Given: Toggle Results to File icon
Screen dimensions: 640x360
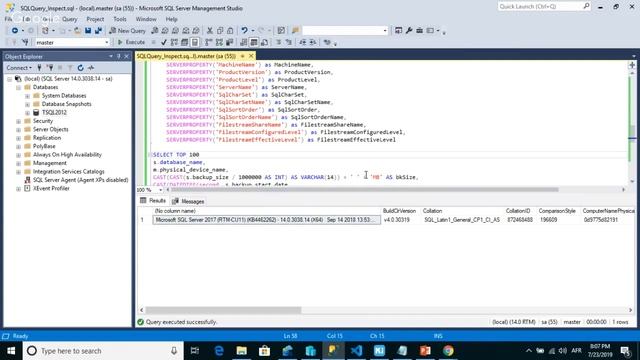Looking at the screenshot, I should pyautogui.click(x=264, y=42).
